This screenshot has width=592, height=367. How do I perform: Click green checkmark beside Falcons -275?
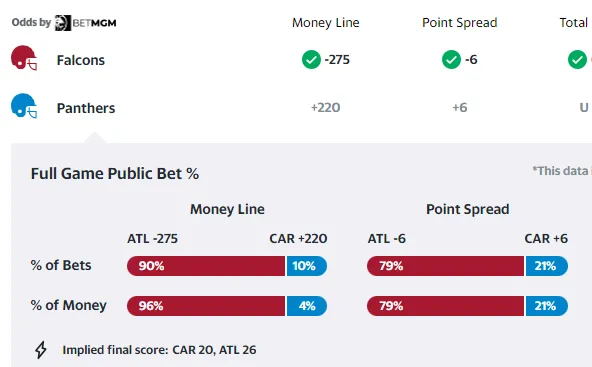point(311,60)
